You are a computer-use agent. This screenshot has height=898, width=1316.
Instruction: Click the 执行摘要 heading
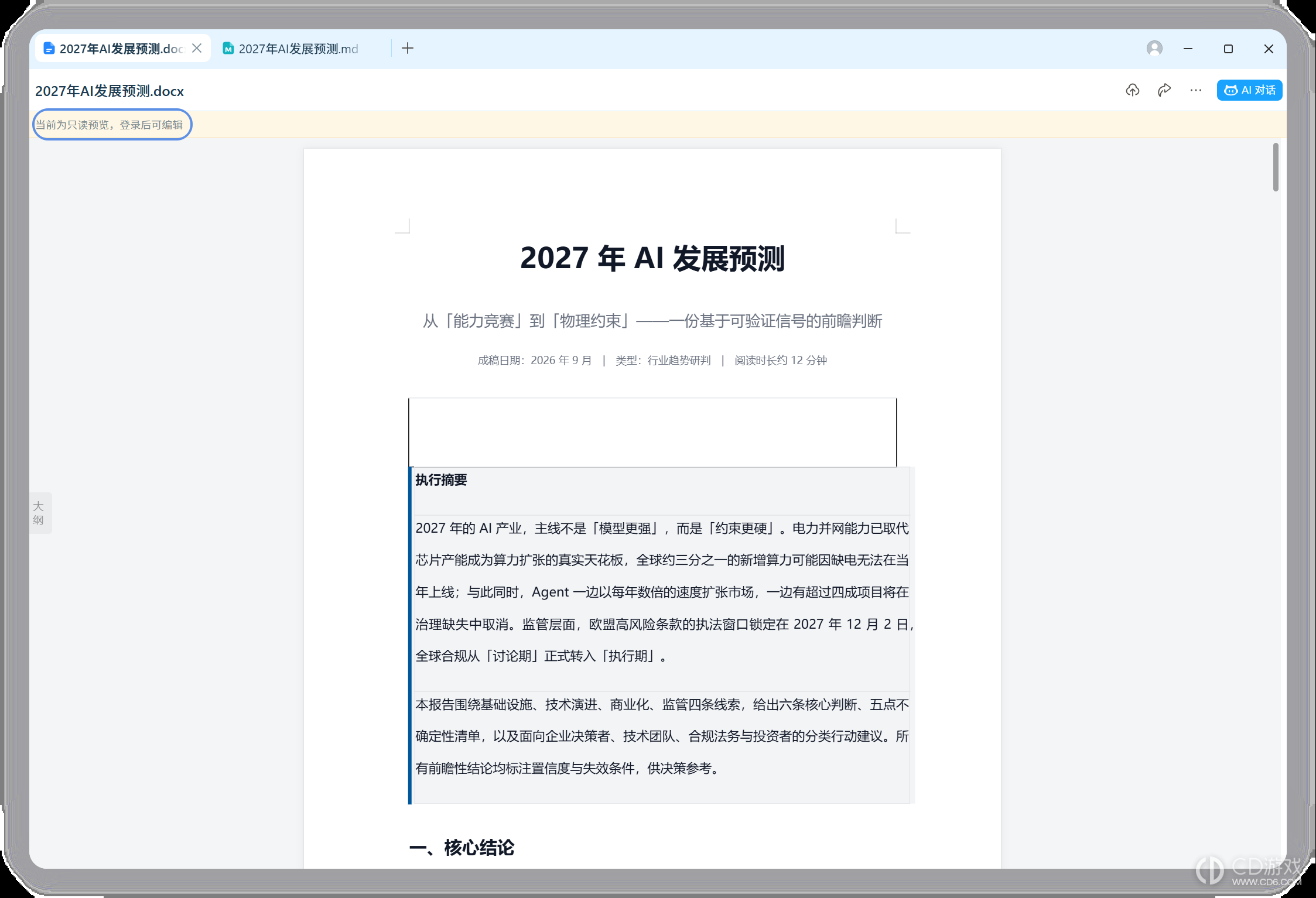[x=441, y=480]
